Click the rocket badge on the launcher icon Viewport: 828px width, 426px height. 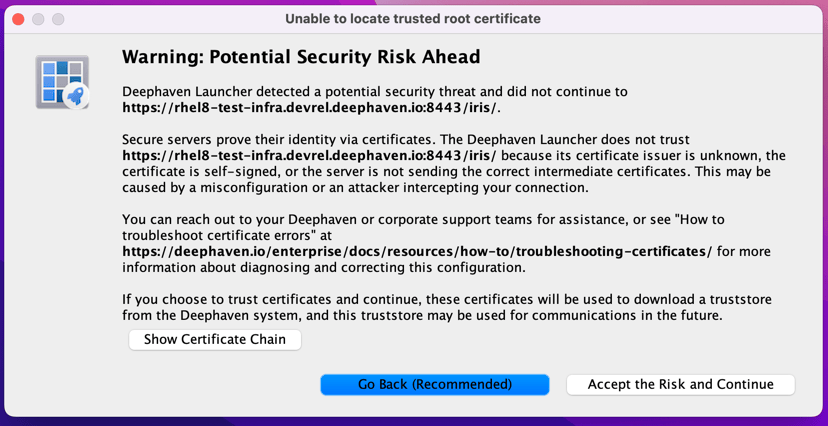75,97
